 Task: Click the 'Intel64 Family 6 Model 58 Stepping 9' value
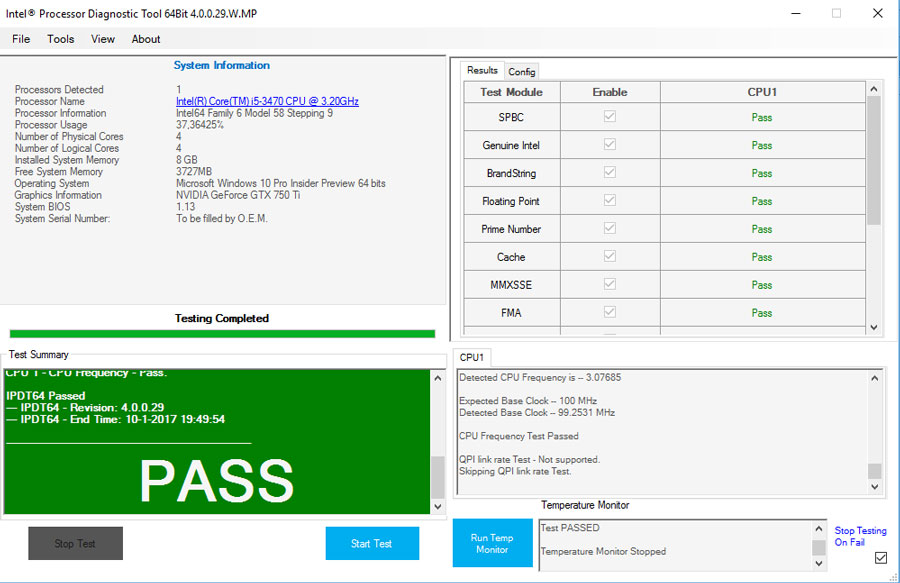tap(254, 113)
